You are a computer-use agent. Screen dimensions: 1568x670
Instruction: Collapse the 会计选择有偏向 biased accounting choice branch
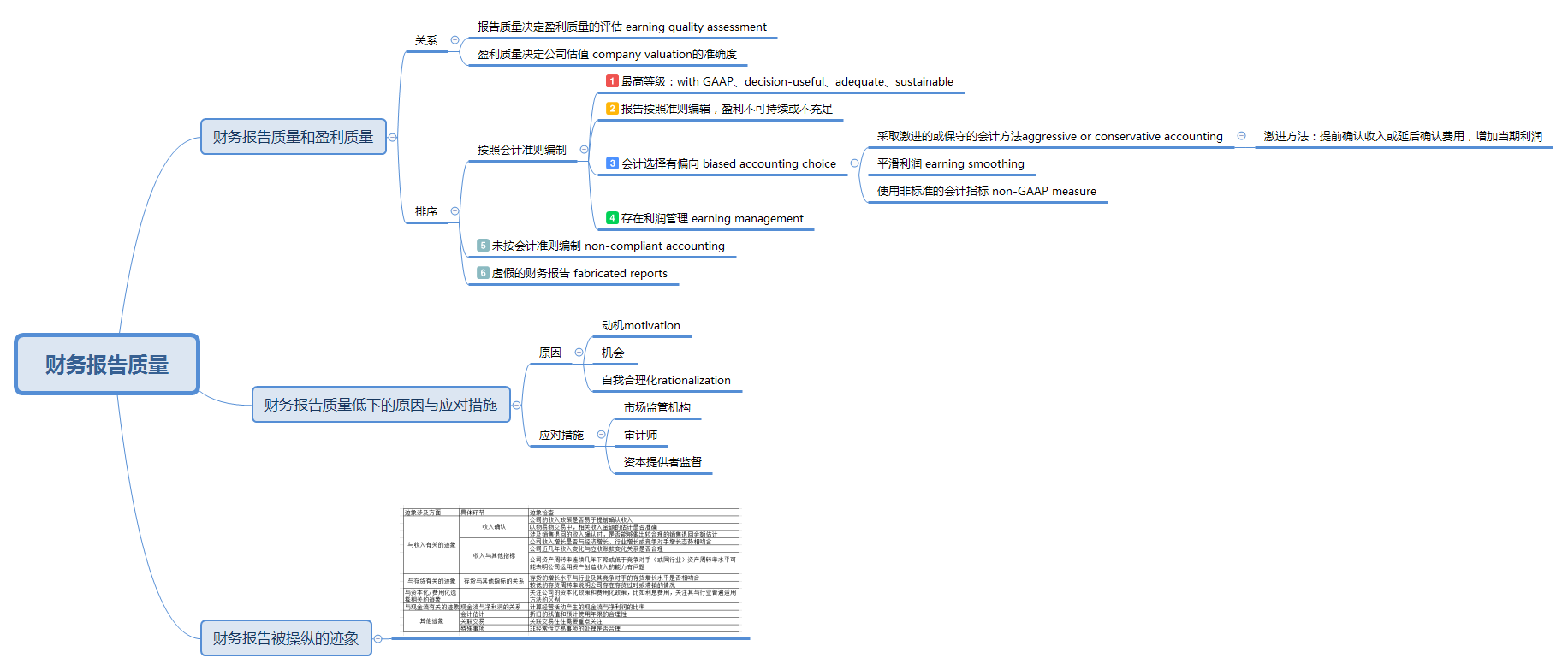click(854, 163)
